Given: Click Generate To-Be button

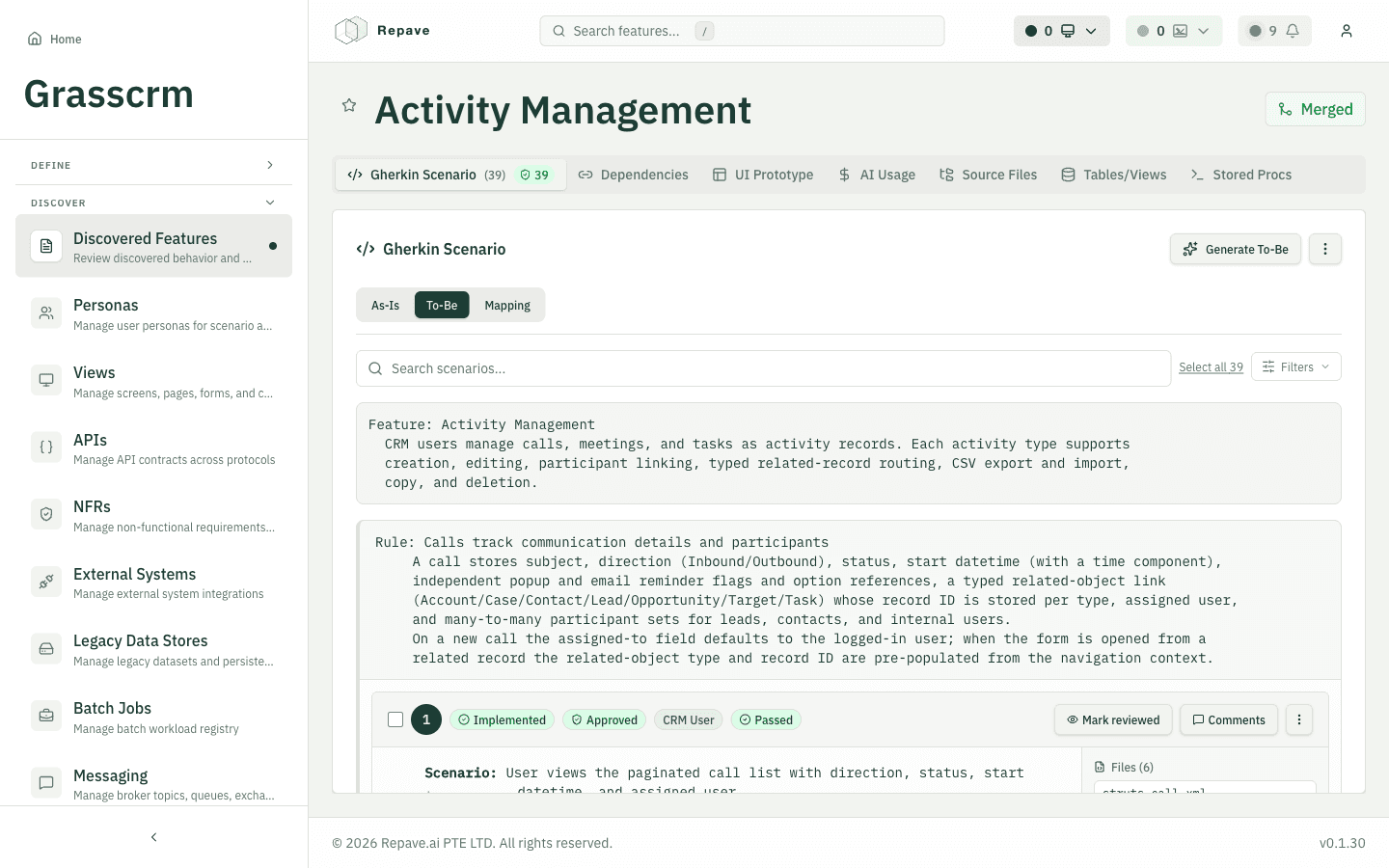Looking at the screenshot, I should [x=1236, y=249].
